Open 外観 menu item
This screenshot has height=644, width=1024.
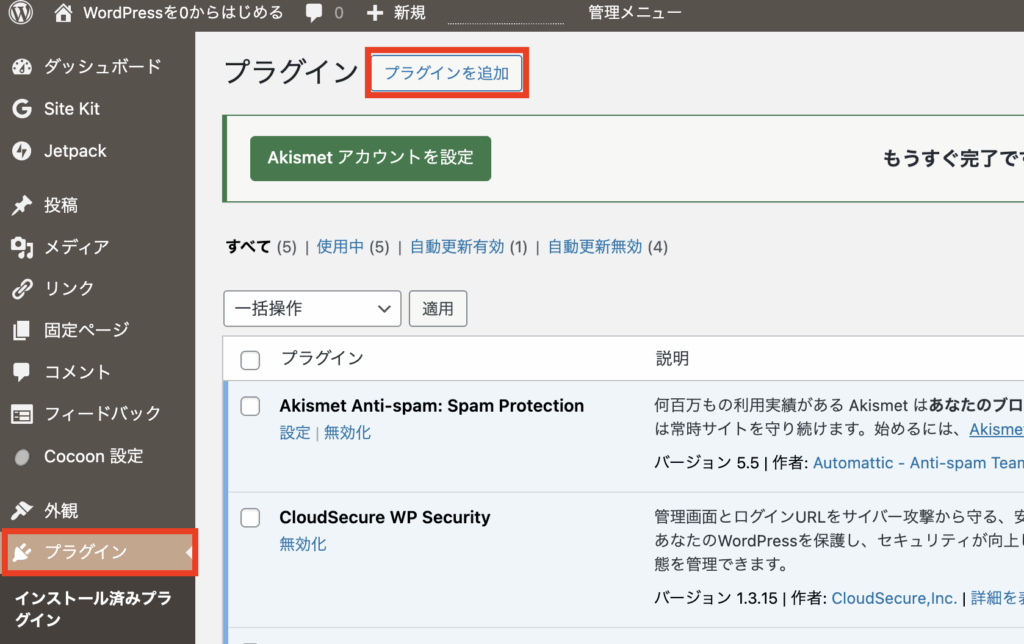(61, 510)
